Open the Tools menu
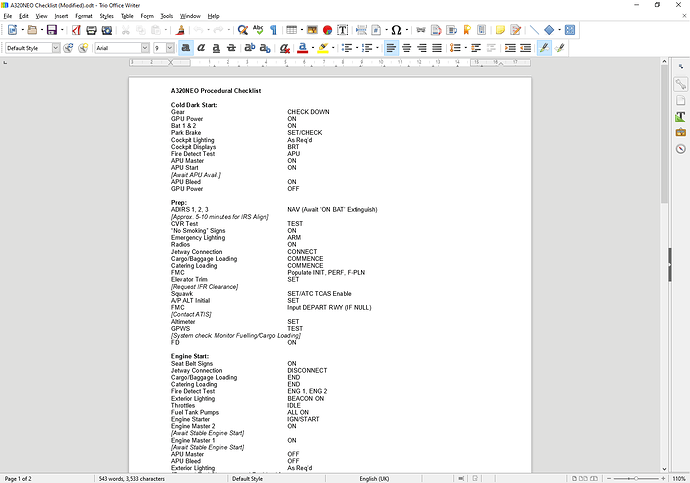 166,16
